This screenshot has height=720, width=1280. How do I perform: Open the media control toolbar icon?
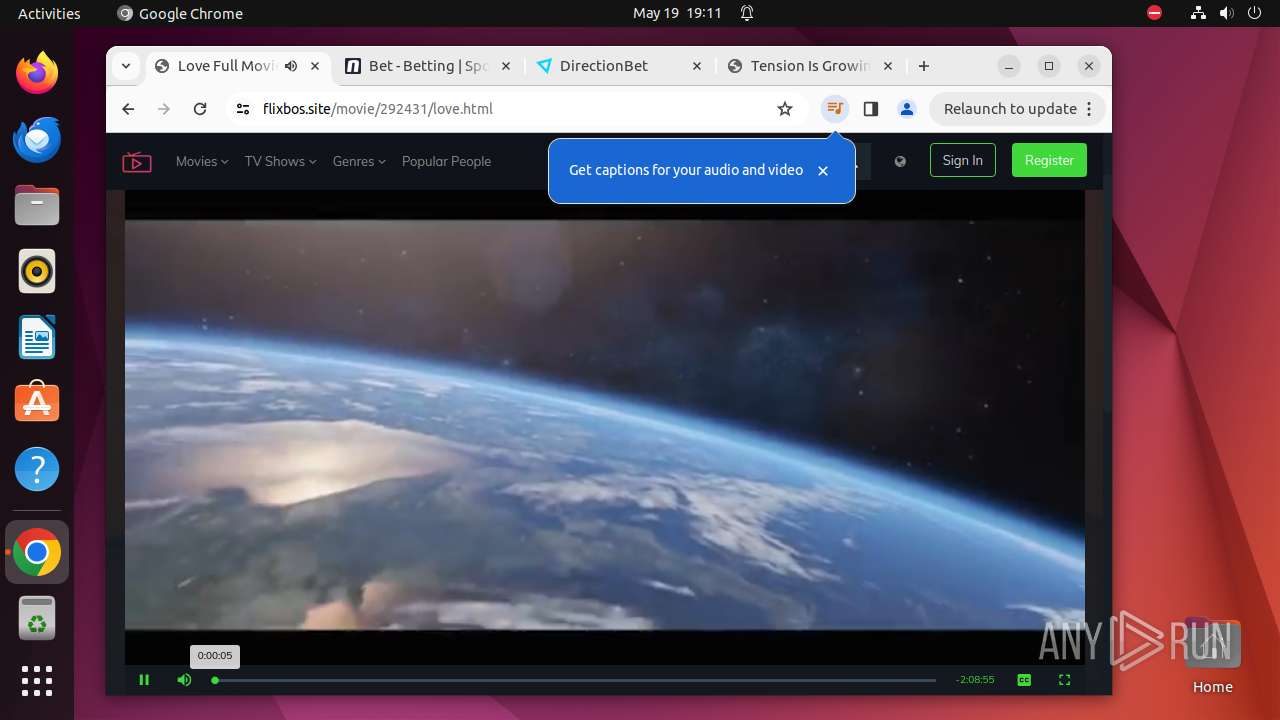coord(835,109)
